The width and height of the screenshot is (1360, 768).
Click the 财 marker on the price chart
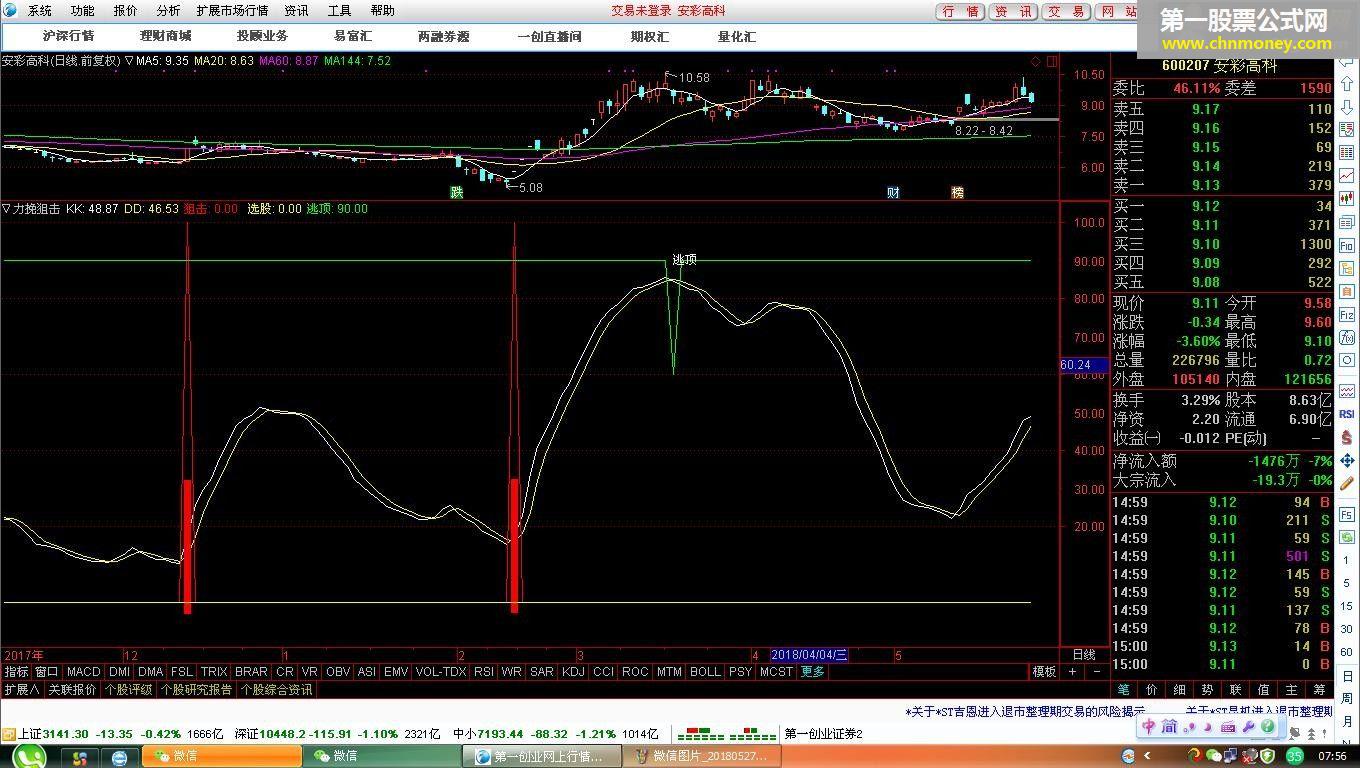(x=893, y=193)
